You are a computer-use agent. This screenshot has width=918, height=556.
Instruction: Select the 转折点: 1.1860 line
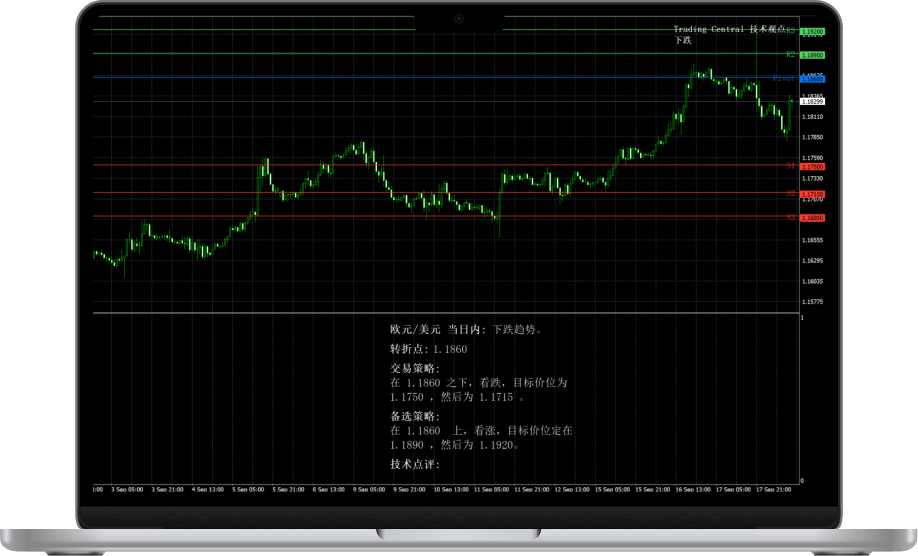(428, 349)
